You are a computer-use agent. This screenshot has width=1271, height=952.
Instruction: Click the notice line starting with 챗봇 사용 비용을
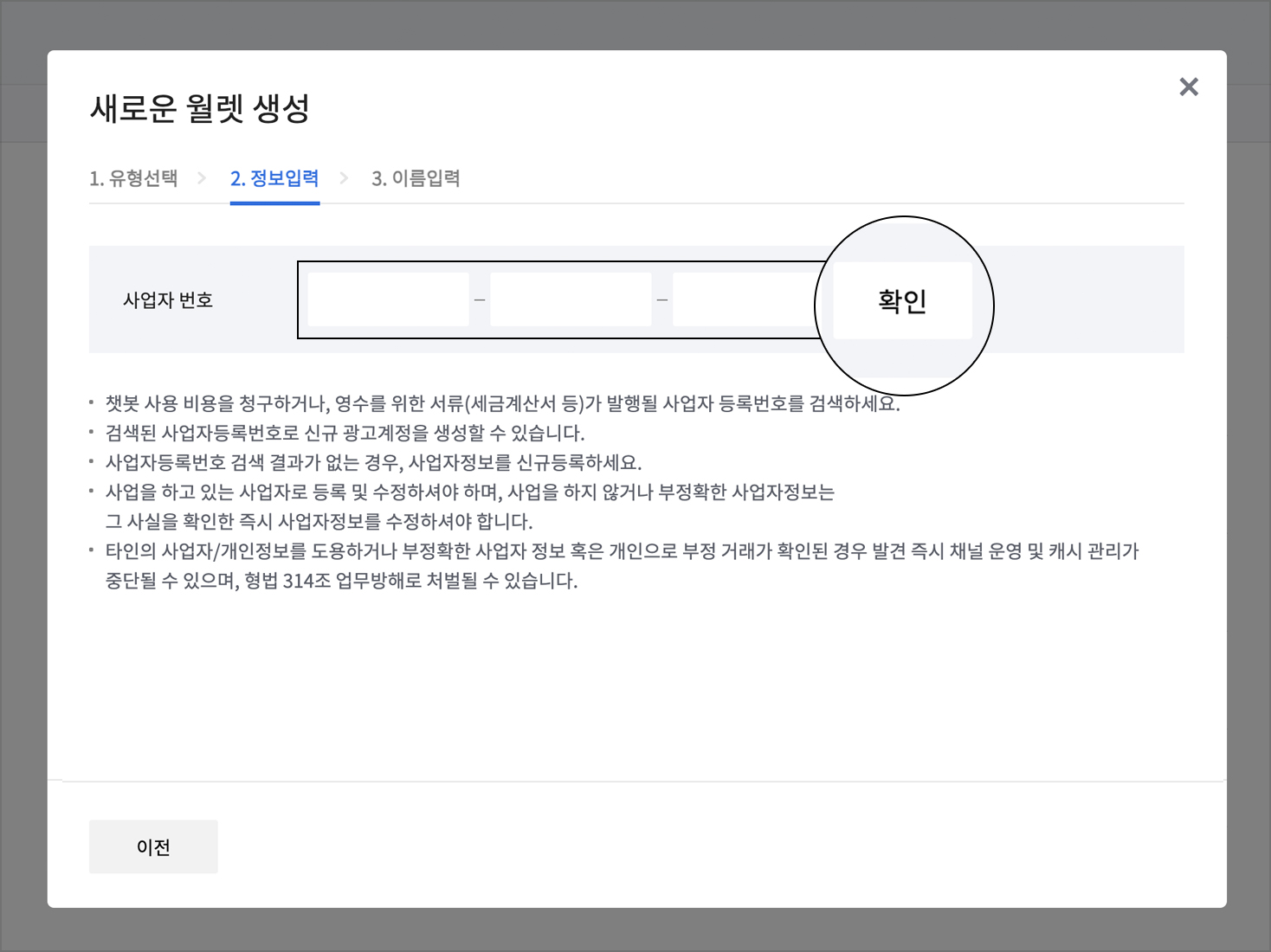502,403
